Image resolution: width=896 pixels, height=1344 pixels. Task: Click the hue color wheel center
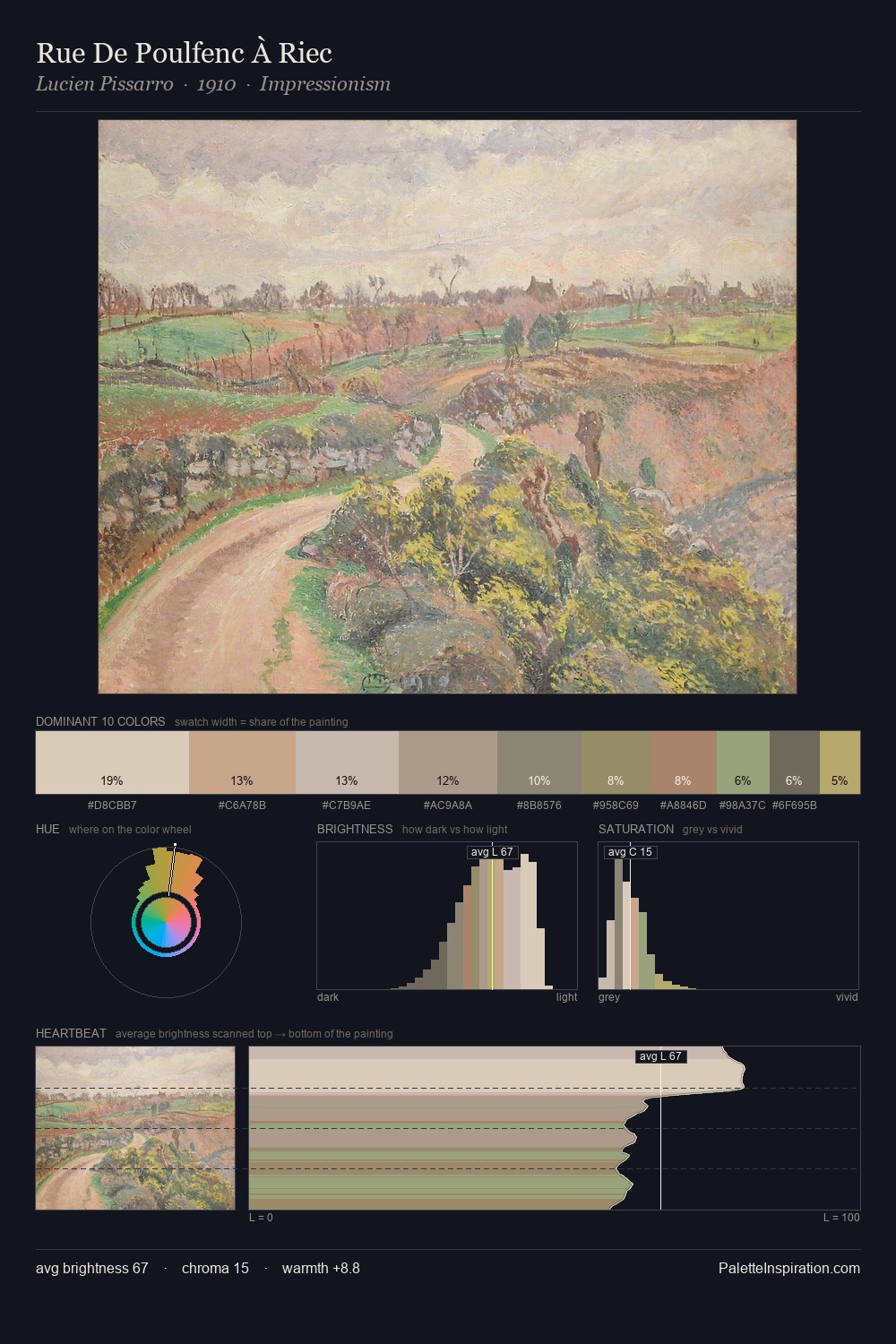coord(166,922)
